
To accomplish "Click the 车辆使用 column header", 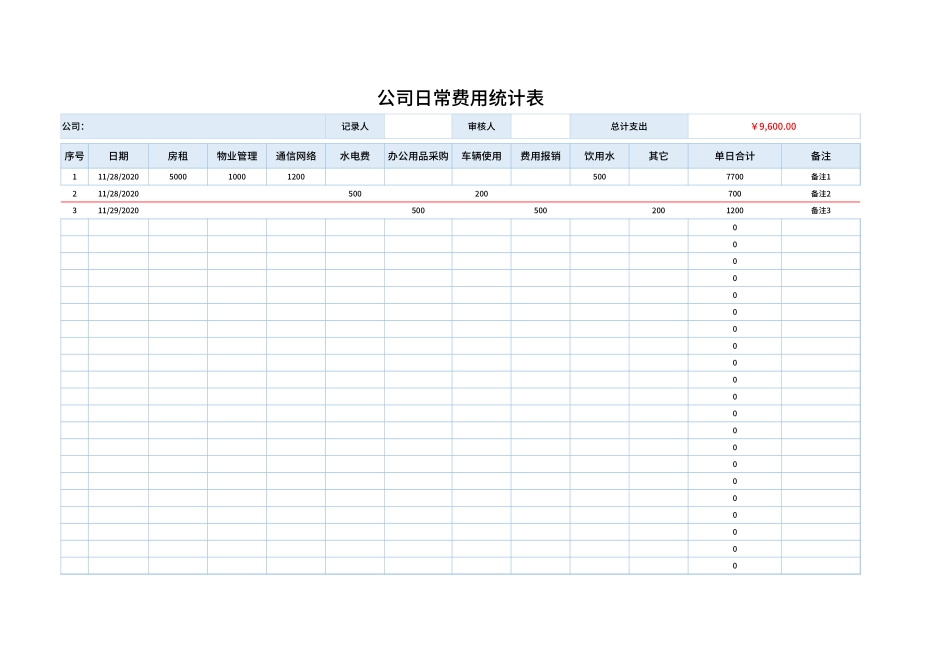I will pyautogui.click(x=480, y=155).
